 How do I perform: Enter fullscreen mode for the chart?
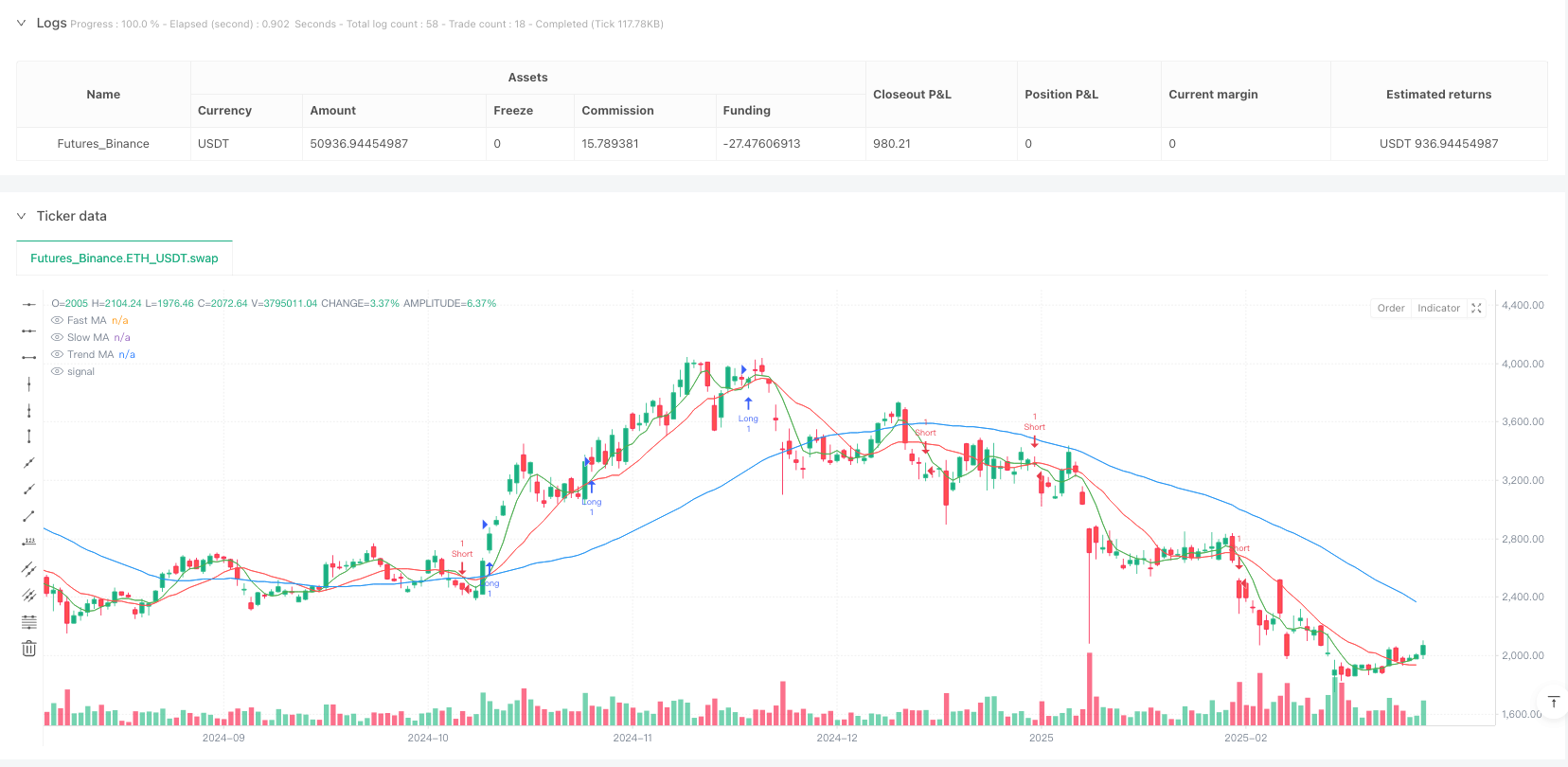1476,308
